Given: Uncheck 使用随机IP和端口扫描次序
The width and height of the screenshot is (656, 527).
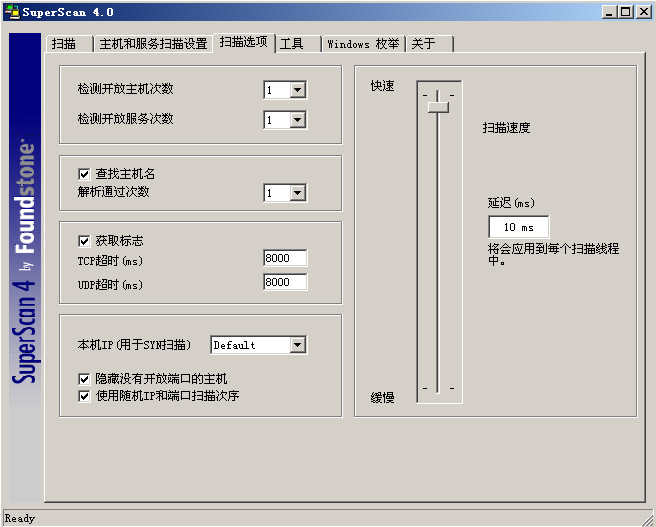Looking at the screenshot, I should coord(84,396).
